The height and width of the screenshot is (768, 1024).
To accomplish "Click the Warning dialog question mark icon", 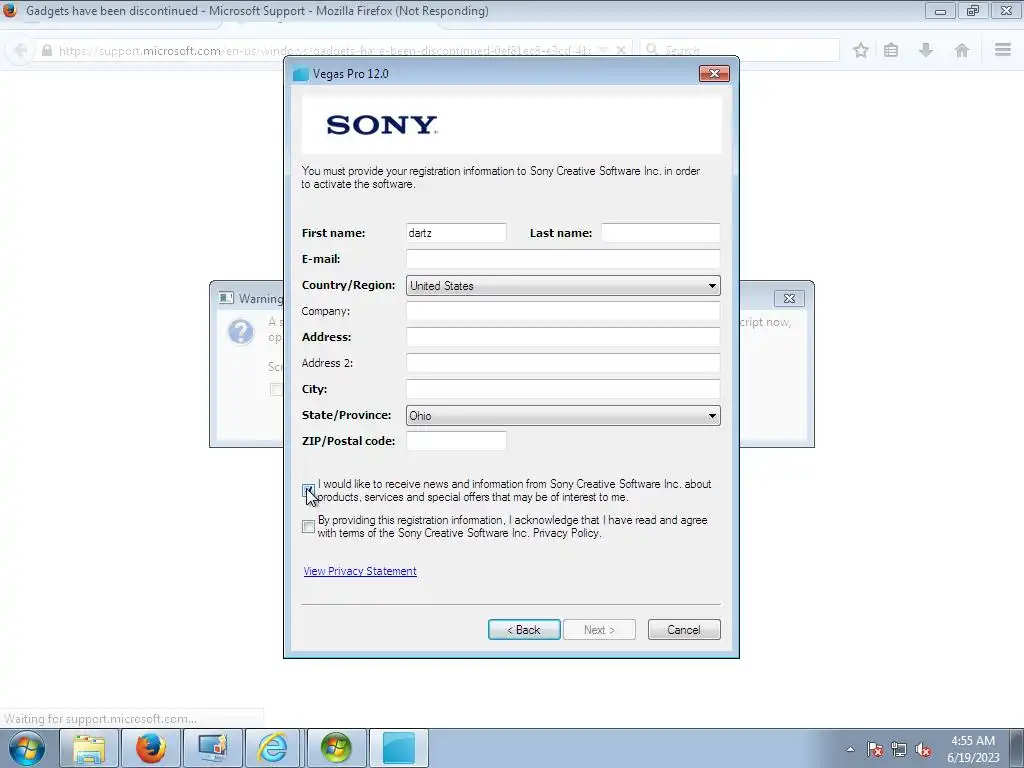I will [x=241, y=331].
